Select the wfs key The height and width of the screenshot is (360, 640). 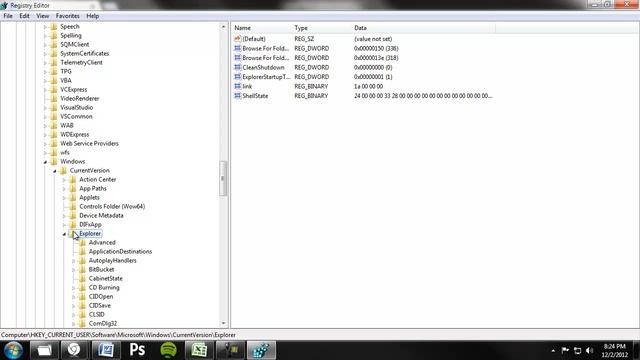coord(65,152)
